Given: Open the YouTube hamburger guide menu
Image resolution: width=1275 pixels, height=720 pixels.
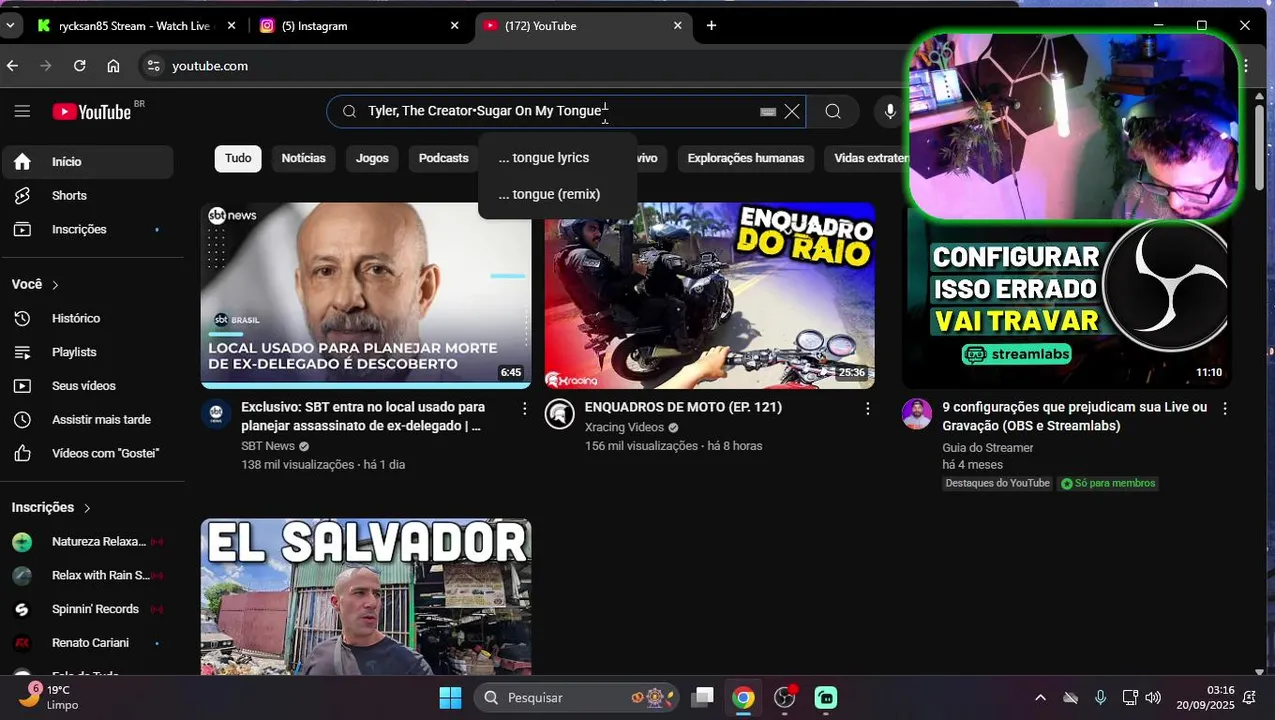Looking at the screenshot, I should (22, 111).
